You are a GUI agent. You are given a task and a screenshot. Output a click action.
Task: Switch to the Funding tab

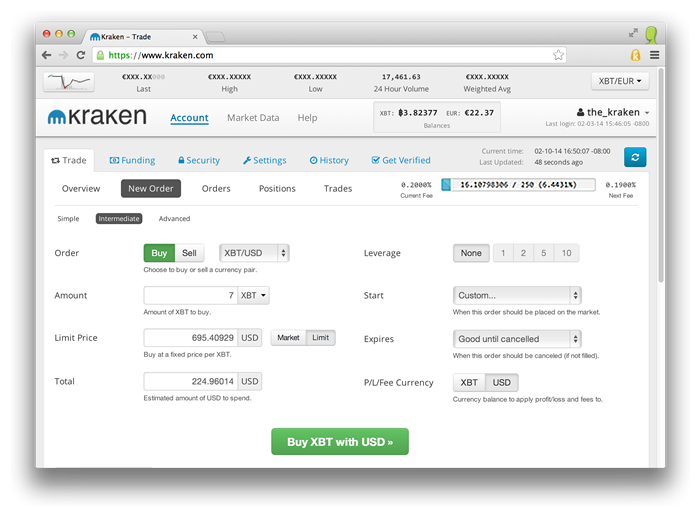[132, 160]
